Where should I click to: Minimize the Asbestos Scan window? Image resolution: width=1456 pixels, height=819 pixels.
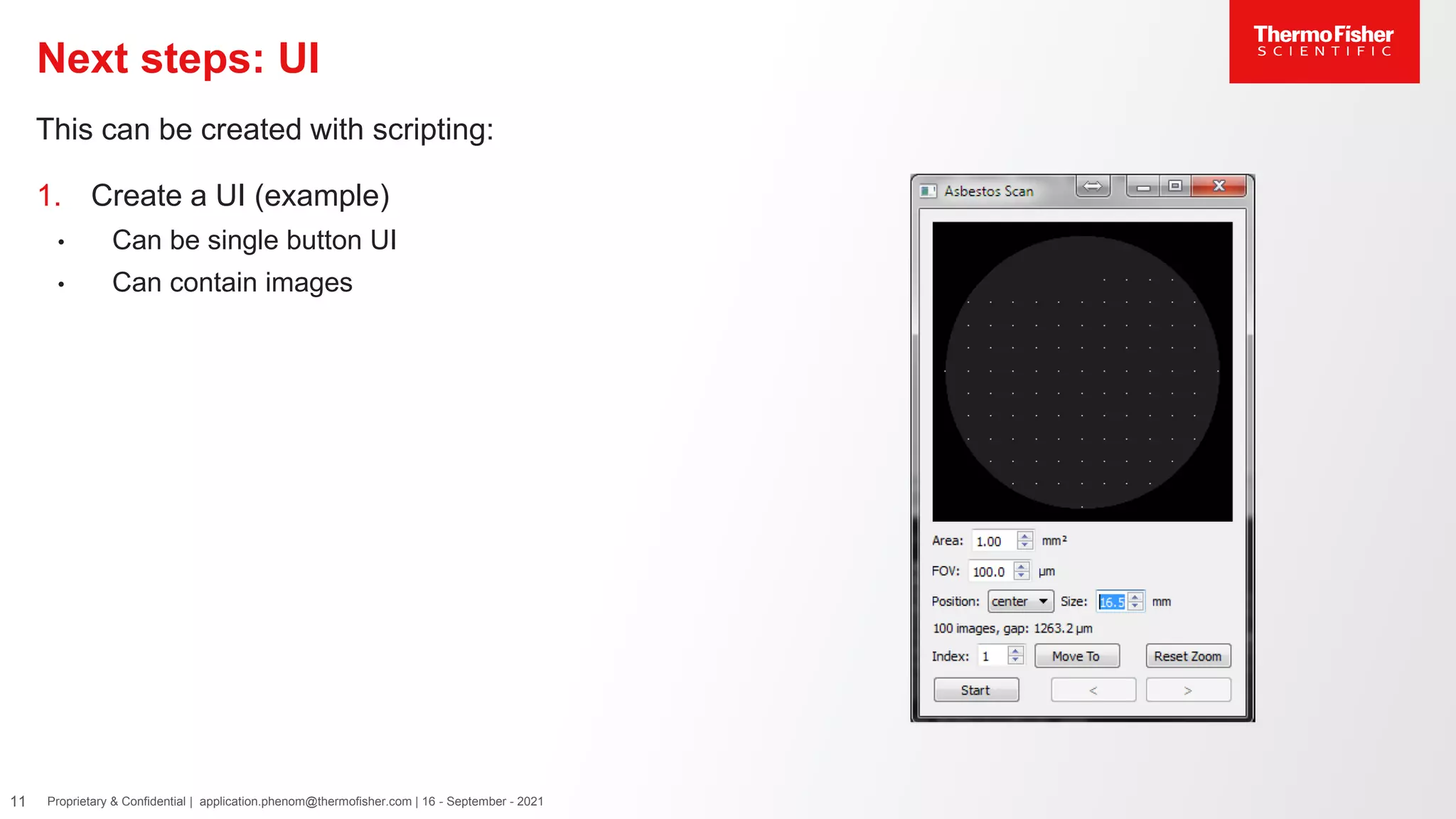point(1143,186)
